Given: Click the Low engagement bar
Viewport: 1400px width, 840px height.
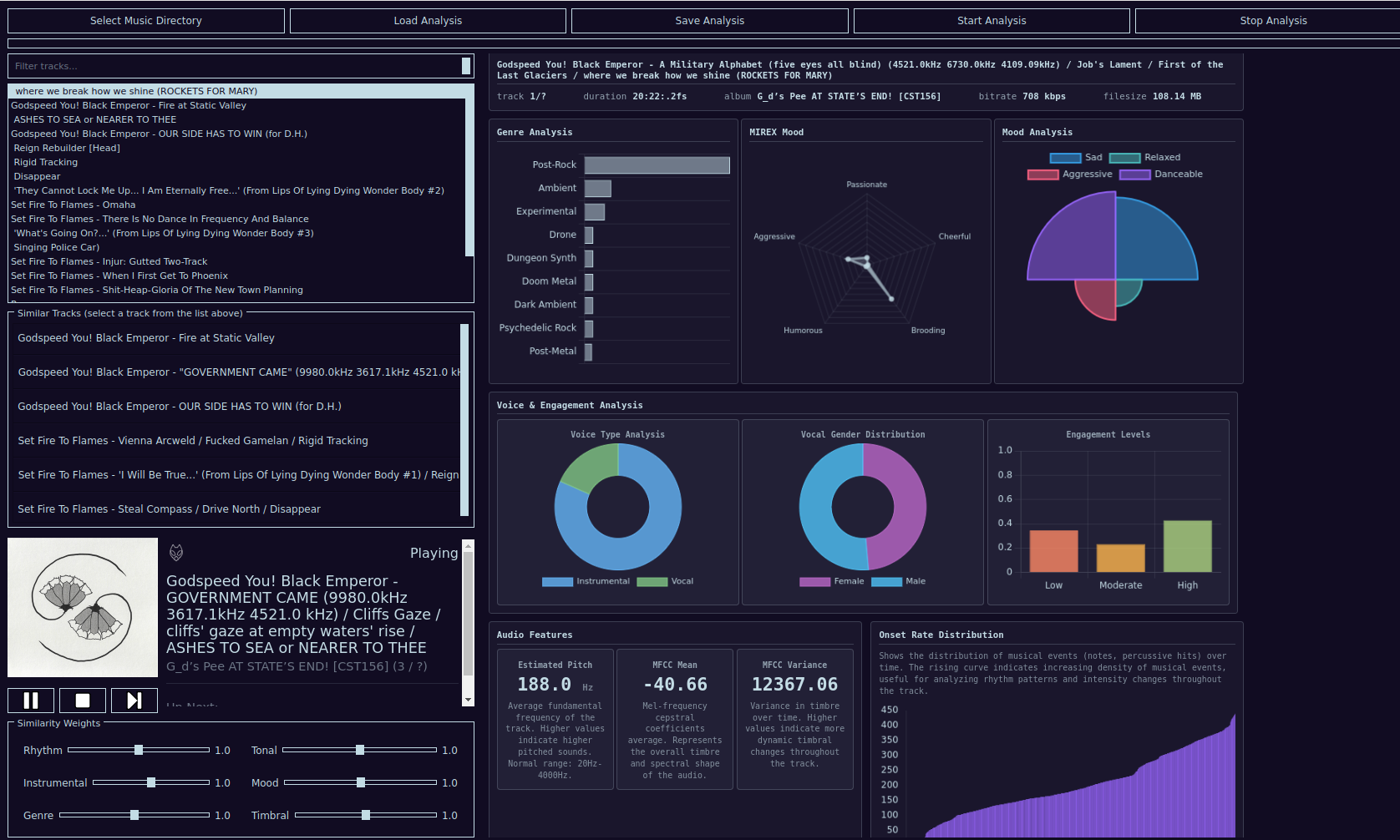Looking at the screenshot, I should point(1054,551).
